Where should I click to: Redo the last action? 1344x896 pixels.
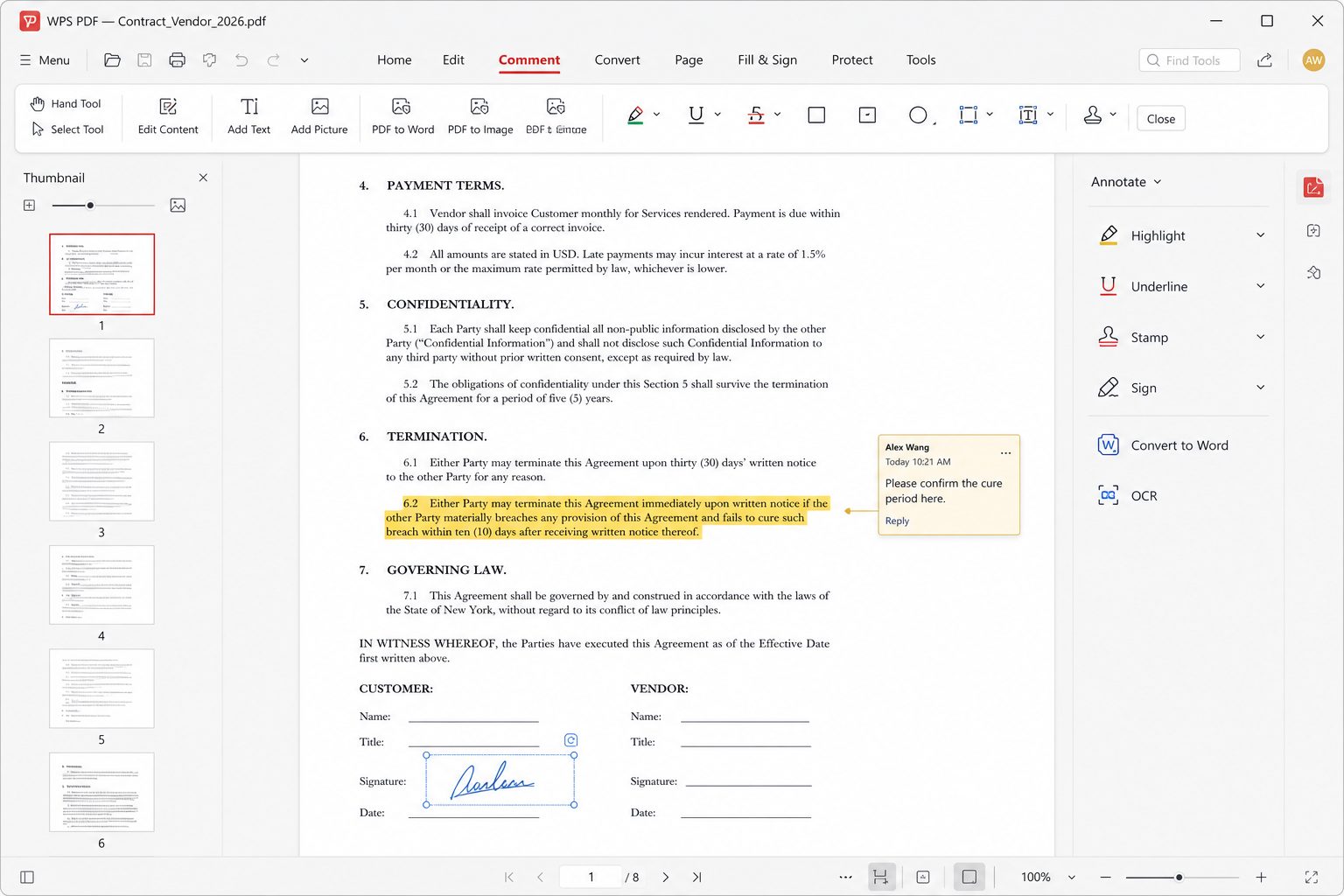[274, 60]
